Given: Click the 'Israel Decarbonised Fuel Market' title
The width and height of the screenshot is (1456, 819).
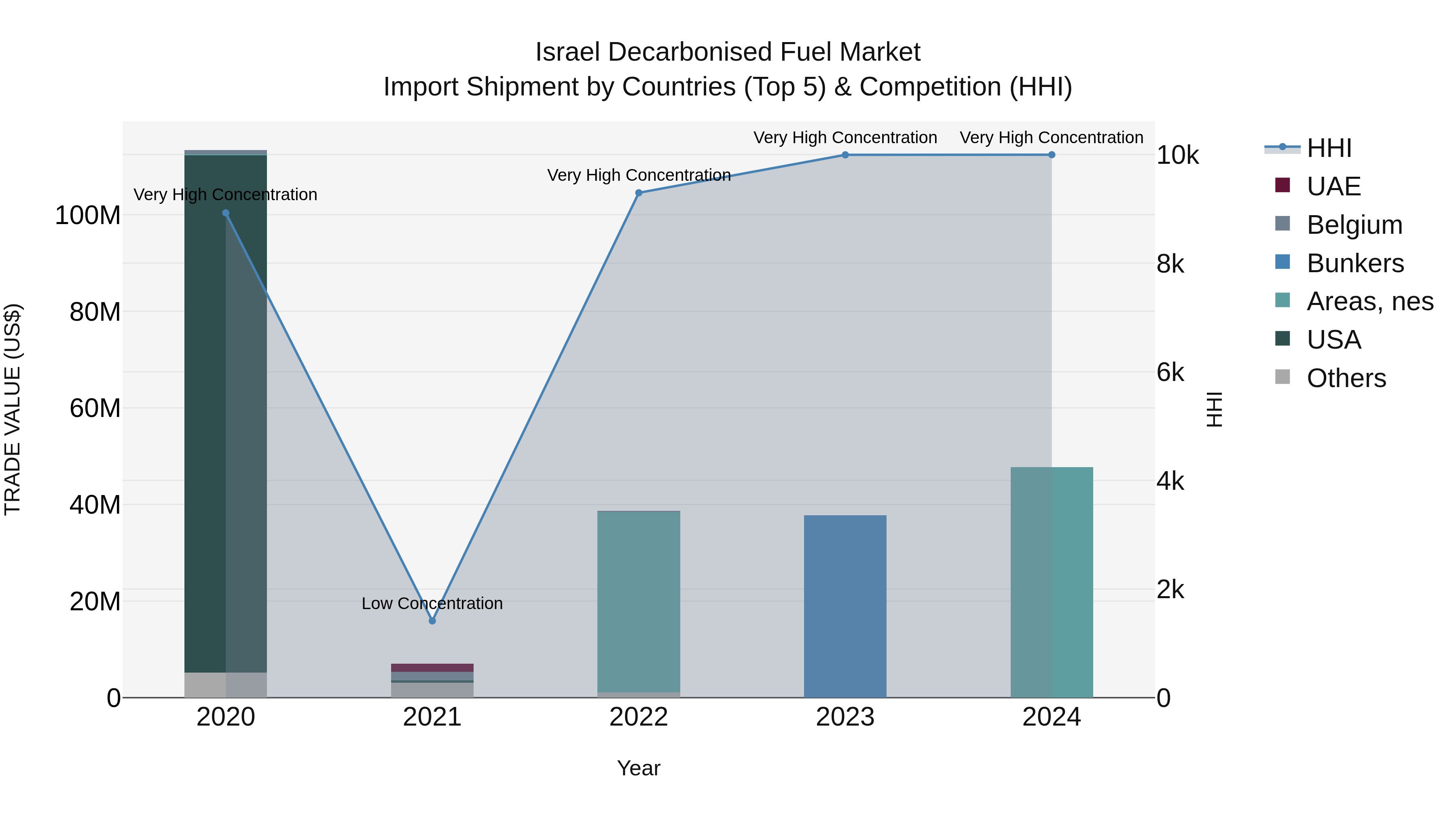Looking at the screenshot, I should click(728, 52).
